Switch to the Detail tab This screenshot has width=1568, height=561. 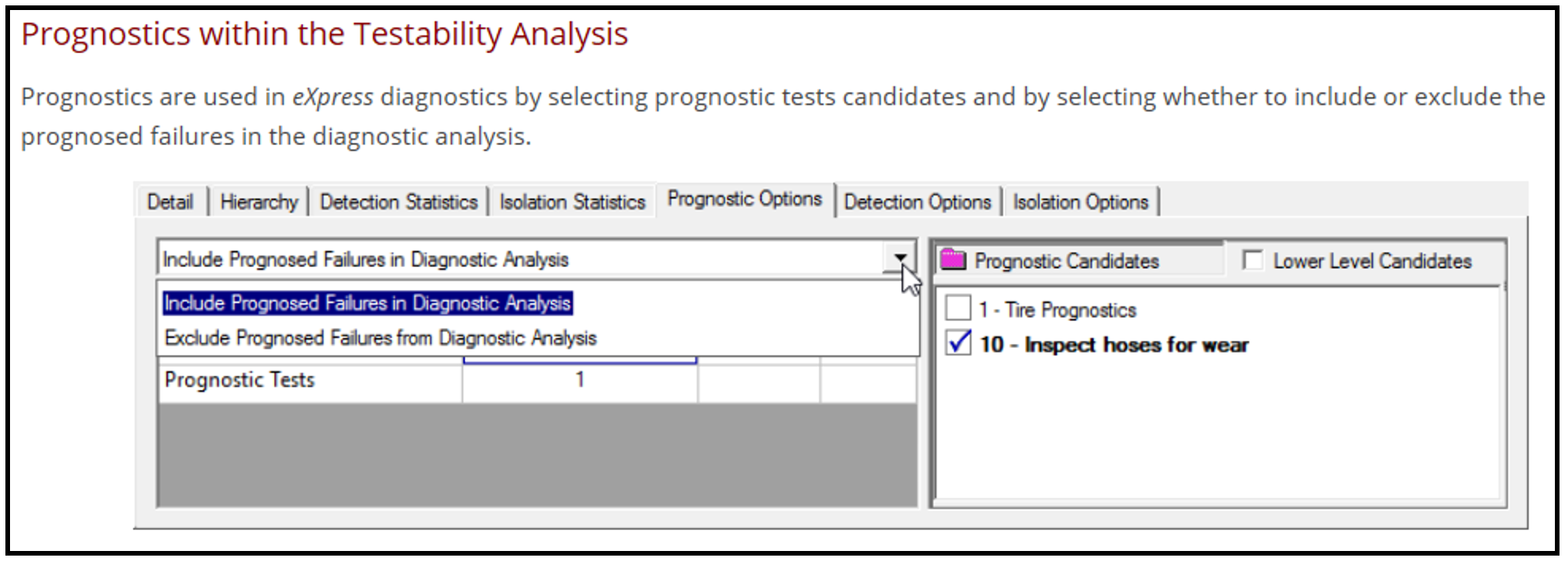point(170,202)
